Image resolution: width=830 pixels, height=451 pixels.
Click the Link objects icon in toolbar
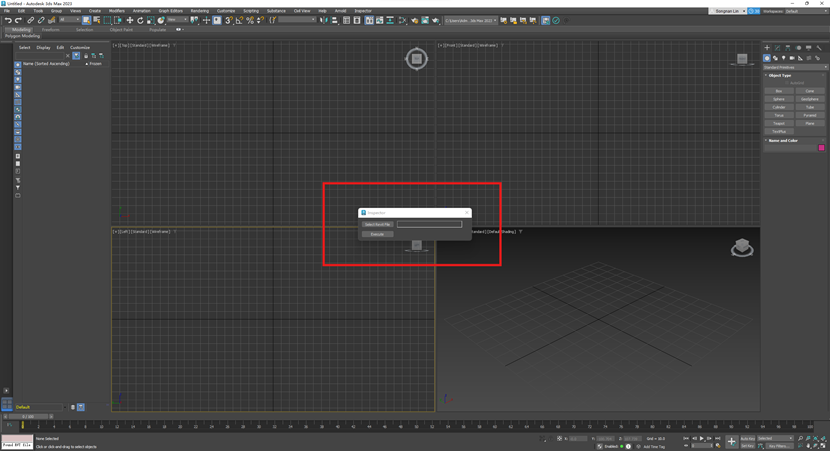tap(30, 20)
